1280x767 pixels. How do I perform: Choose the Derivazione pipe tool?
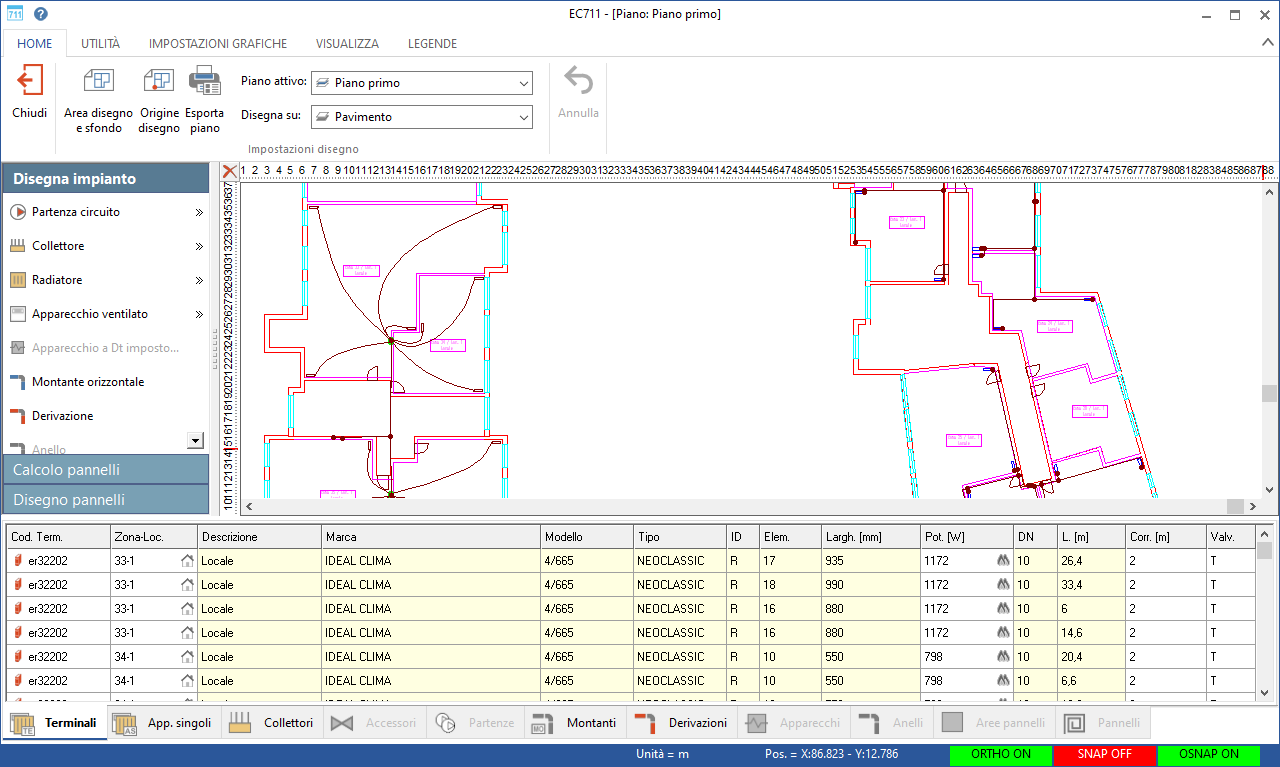[x=62, y=416]
